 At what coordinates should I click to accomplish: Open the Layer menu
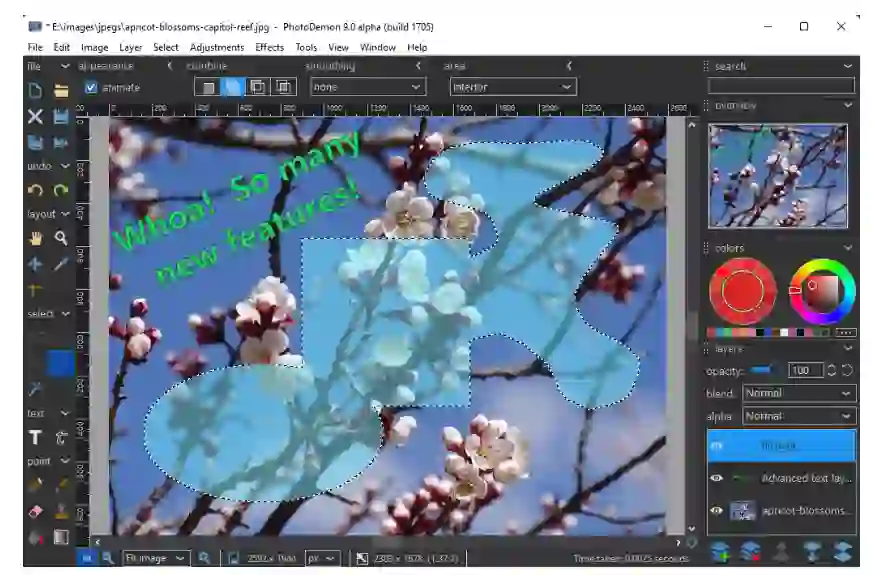pos(131,47)
